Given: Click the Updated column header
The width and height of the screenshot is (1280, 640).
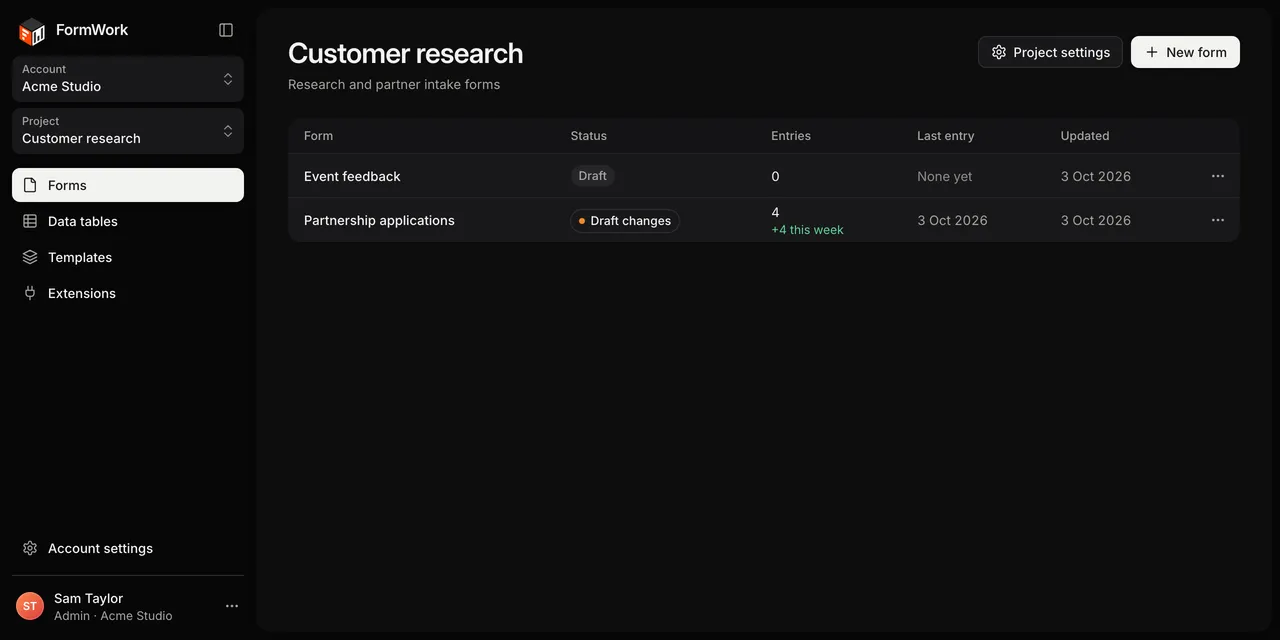Looking at the screenshot, I should [1085, 136].
